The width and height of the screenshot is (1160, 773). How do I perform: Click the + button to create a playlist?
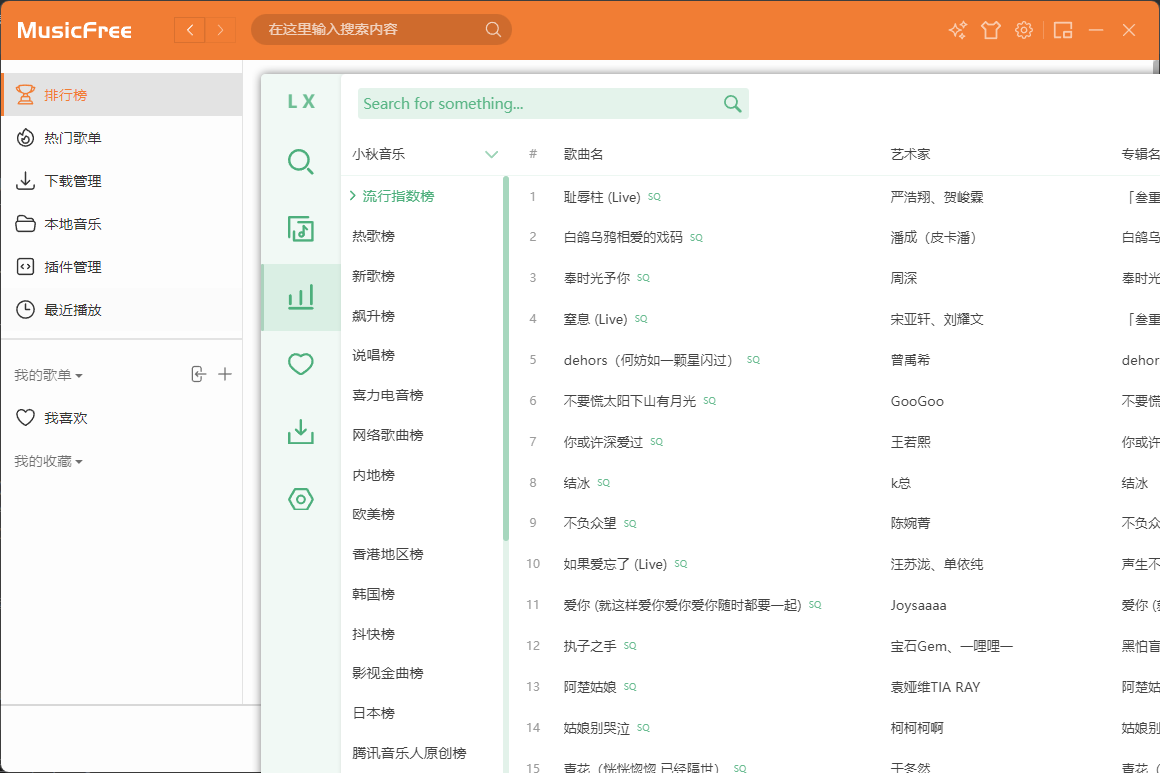click(225, 372)
